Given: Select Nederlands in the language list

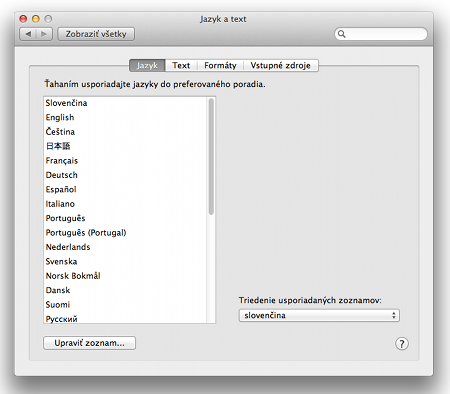Looking at the screenshot, I should tap(125, 247).
